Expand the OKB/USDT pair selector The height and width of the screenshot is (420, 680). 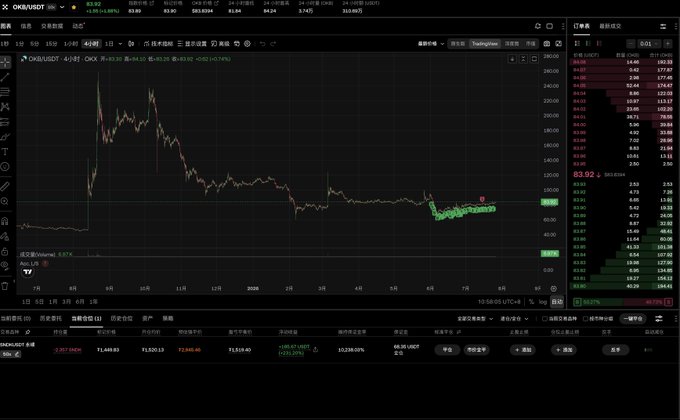click(x=62, y=7)
